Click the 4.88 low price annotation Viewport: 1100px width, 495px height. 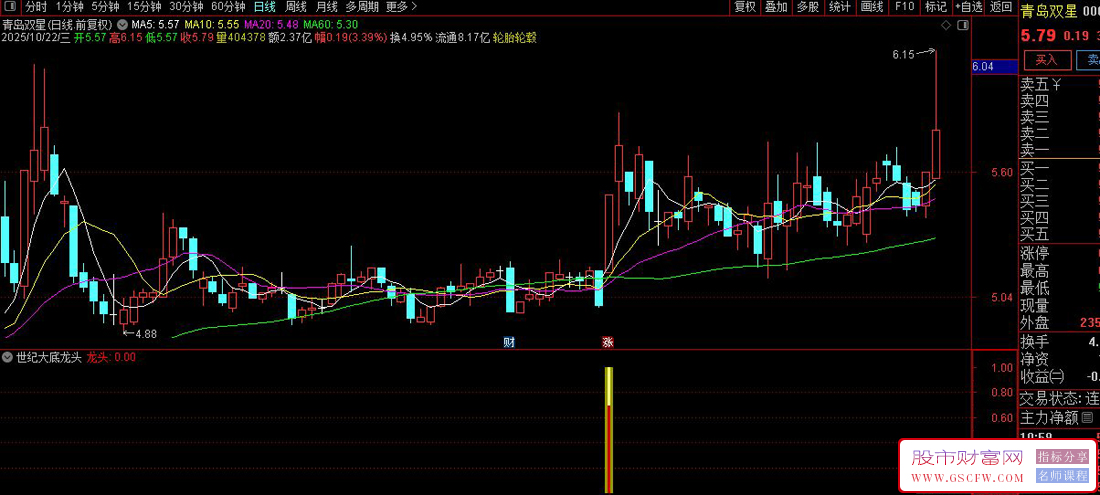click(x=146, y=334)
